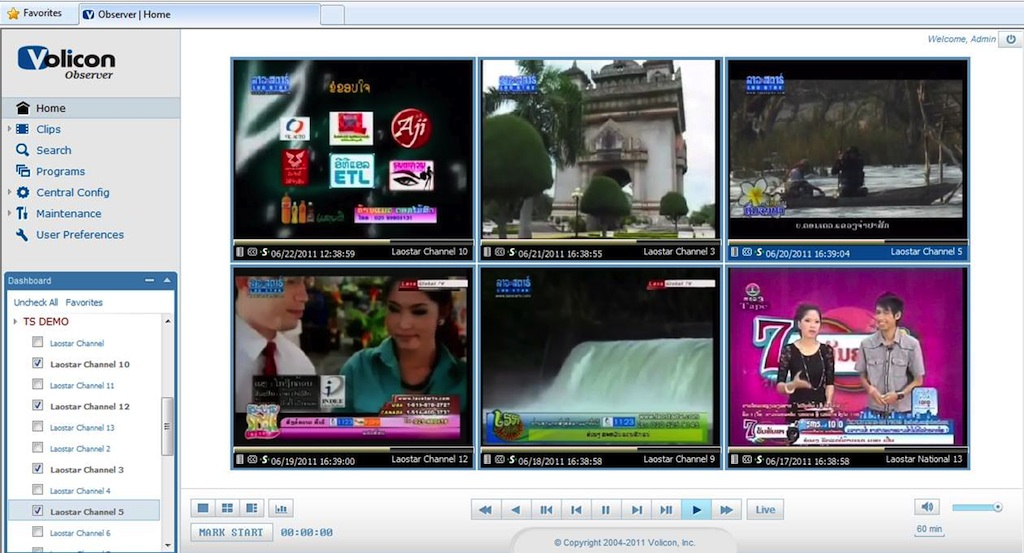Open a new empty browser tab

(x=332, y=15)
